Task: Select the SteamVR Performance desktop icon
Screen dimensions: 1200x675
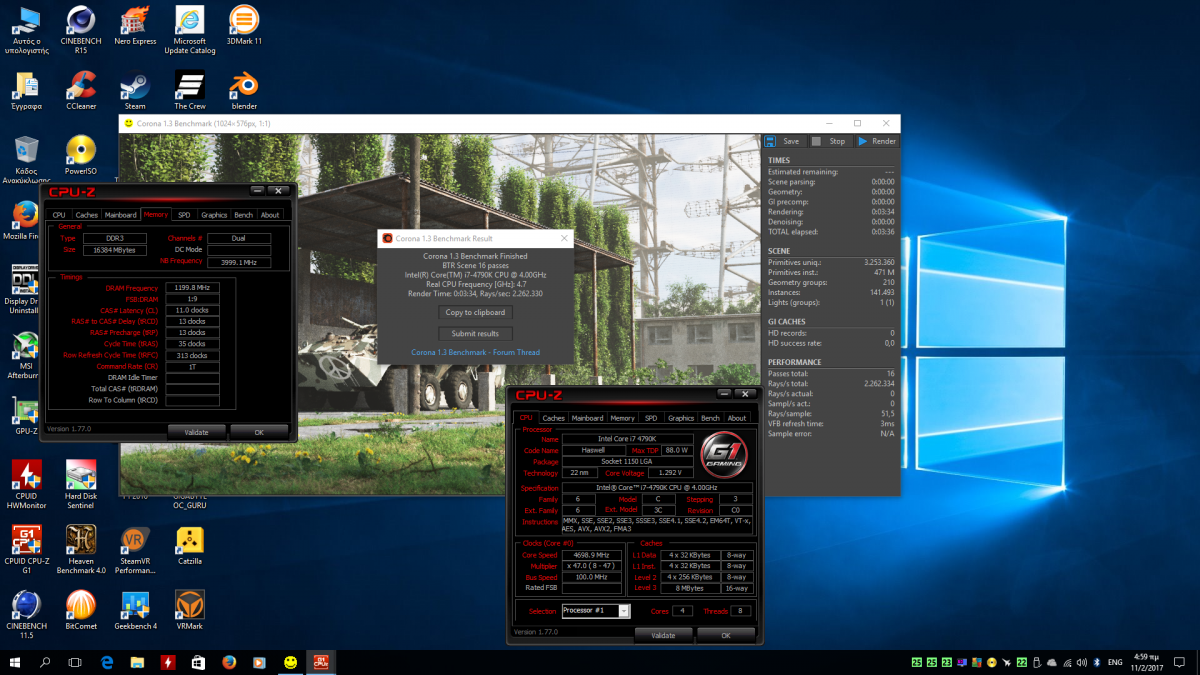Action: click(135, 550)
